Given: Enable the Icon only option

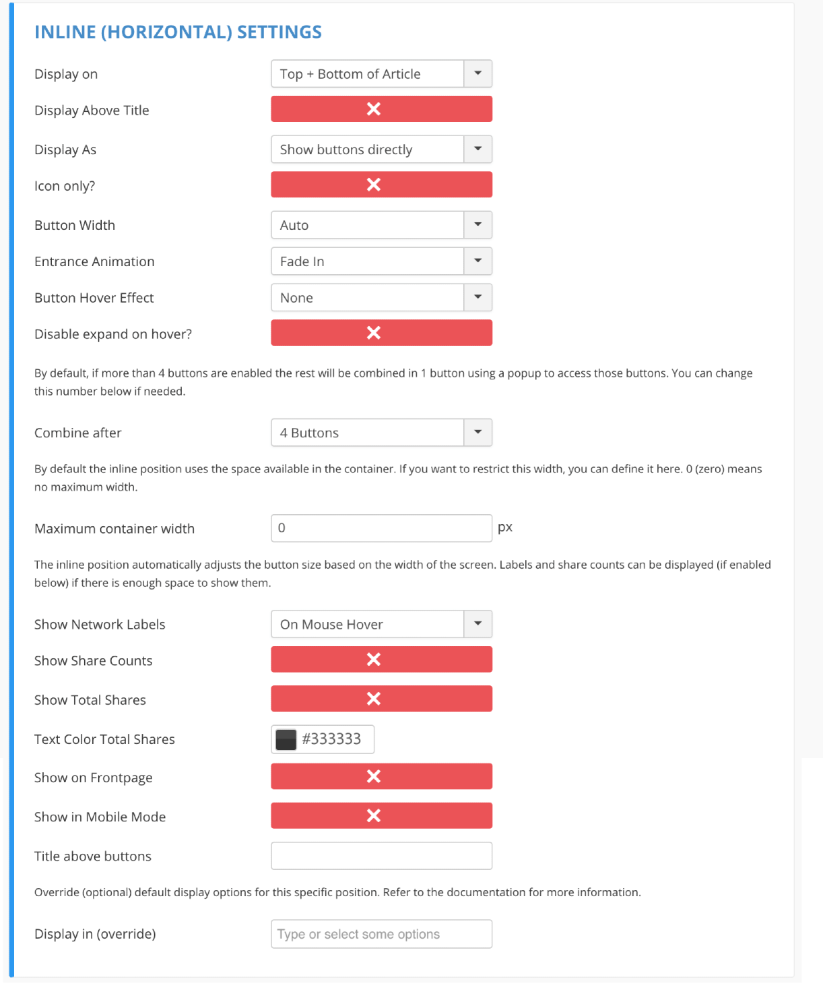Looking at the screenshot, I should tap(381, 184).
